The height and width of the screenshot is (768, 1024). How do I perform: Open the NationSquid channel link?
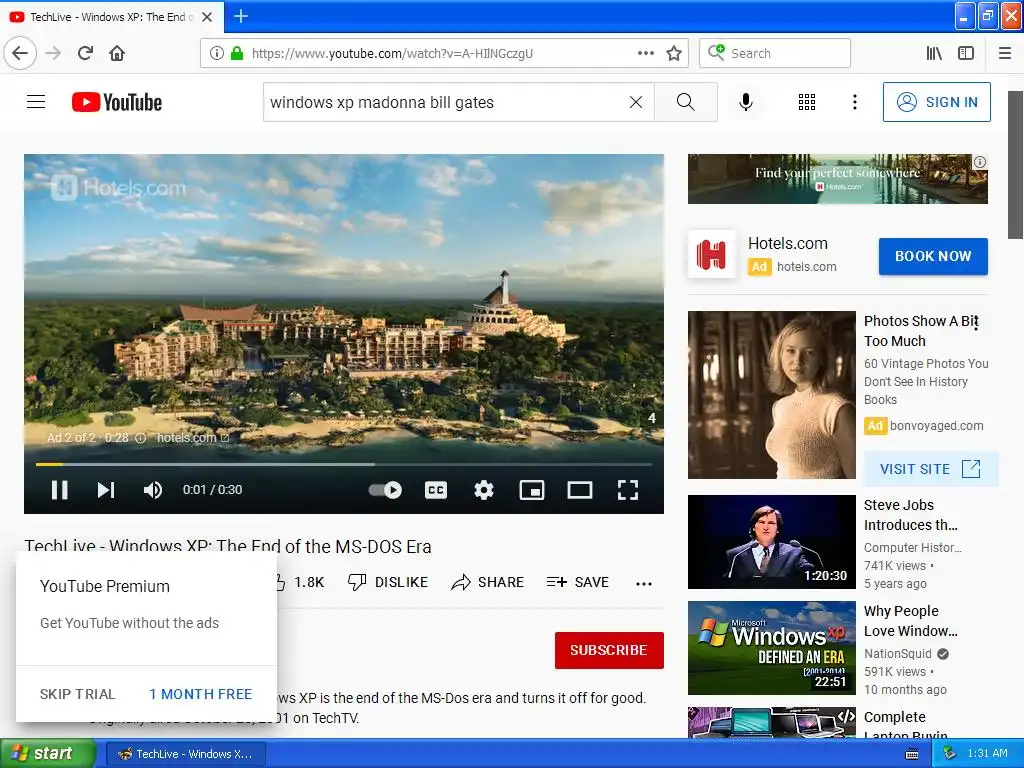[897, 654]
